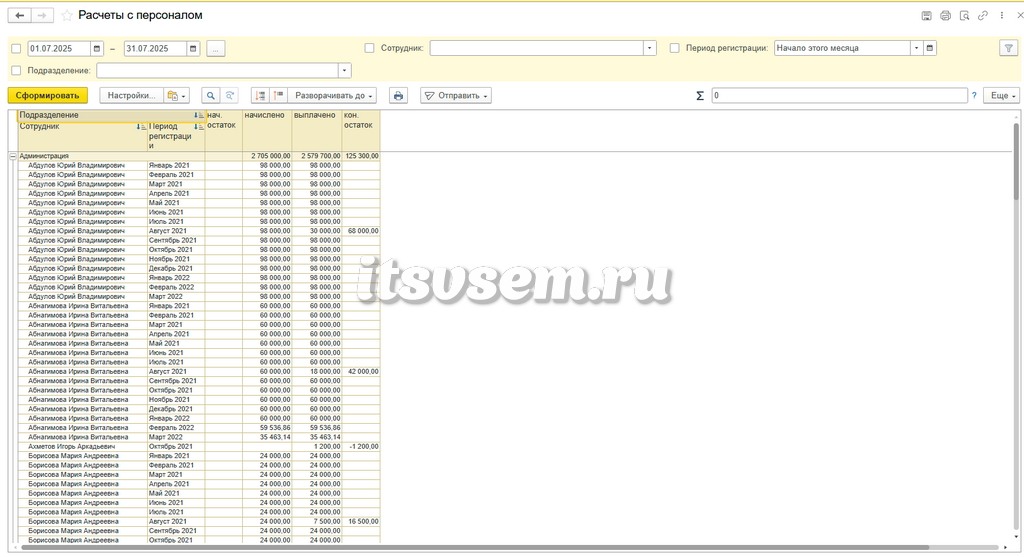Click the нач. остаток column header
The width and height of the screenshot is (1024, 557).
(223, 131)
